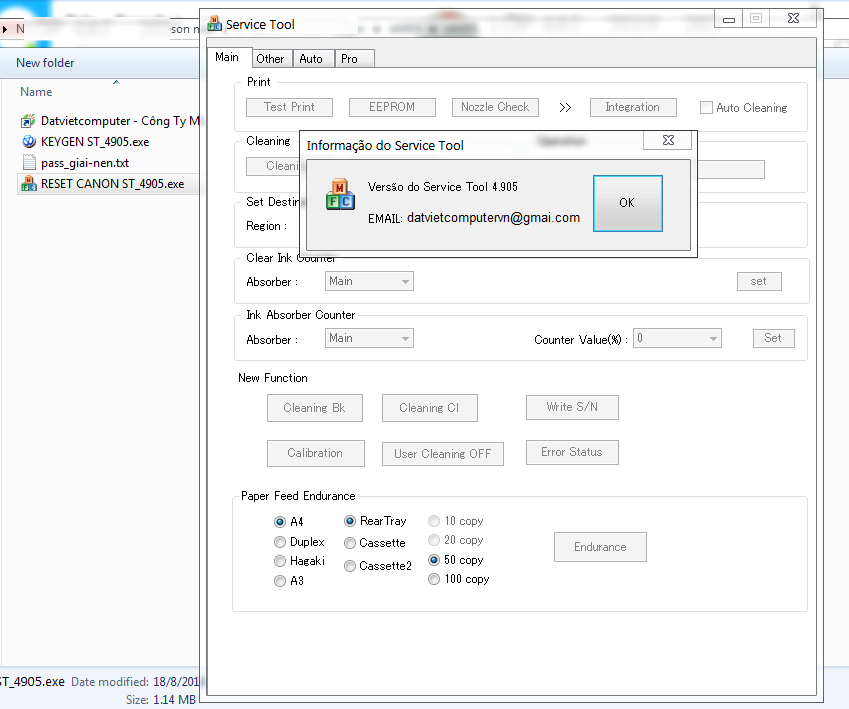The height and width of the screenshot is (709, 849).
Task: Click the Service Tool title bar icon
Action: pyautogui.click(x=214, y=23)
